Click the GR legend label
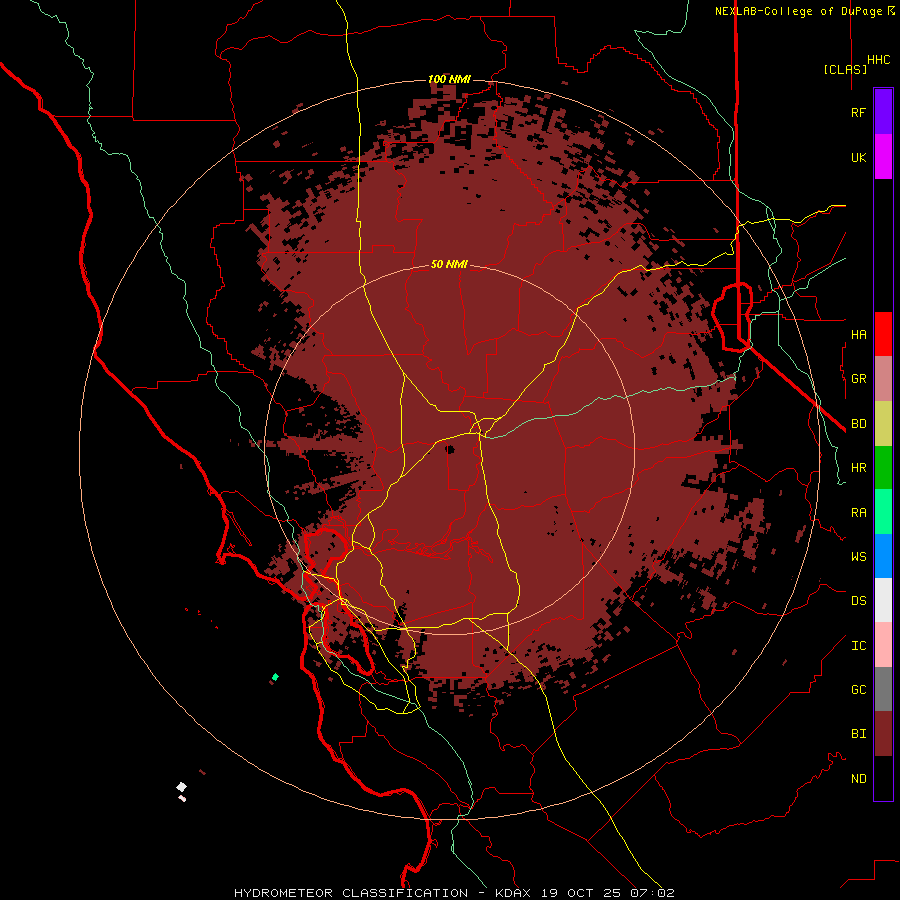Viewport: 900px width, 900px height. [858, 379]
